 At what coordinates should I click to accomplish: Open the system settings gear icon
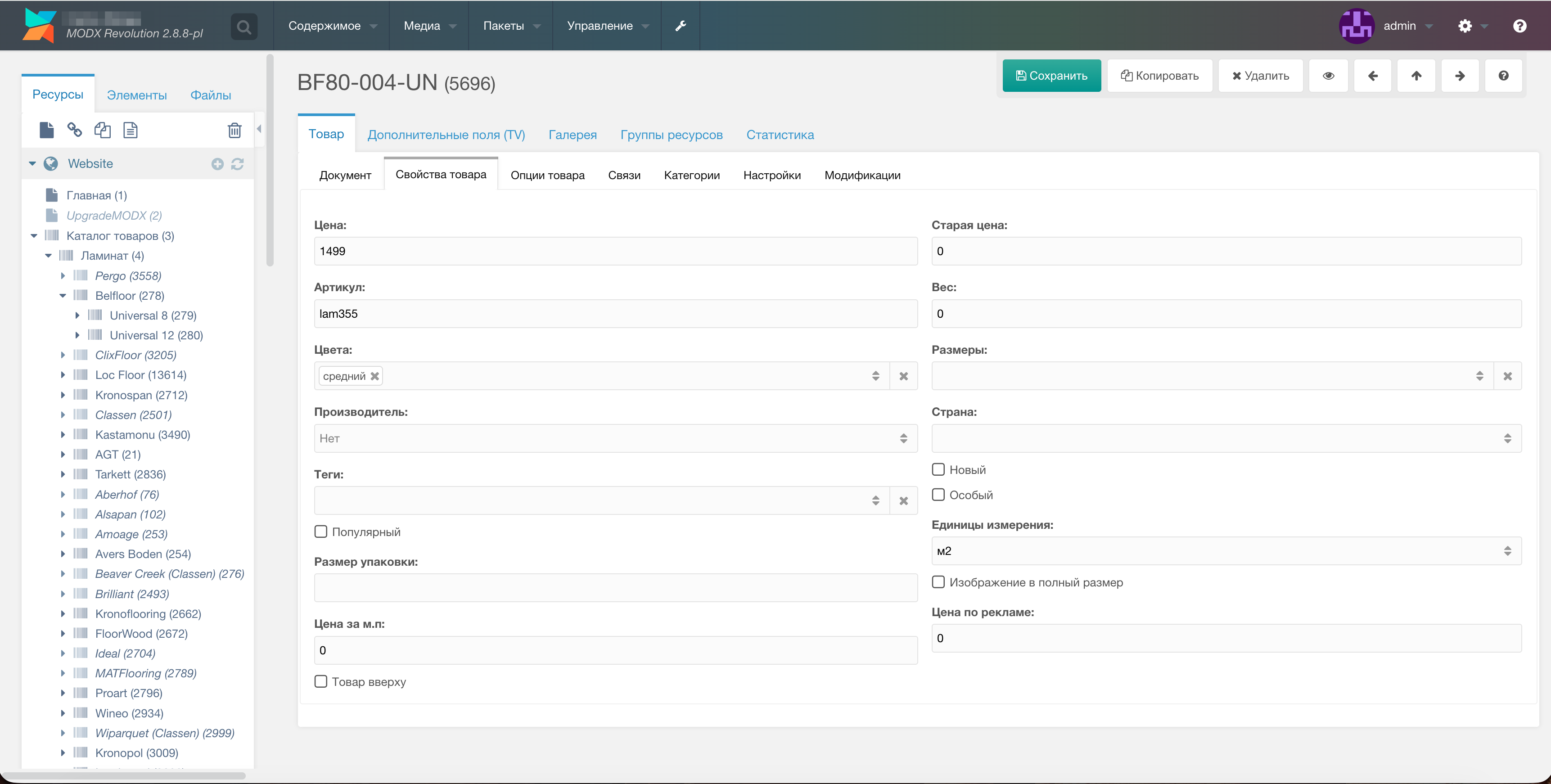pos(1465,26)
